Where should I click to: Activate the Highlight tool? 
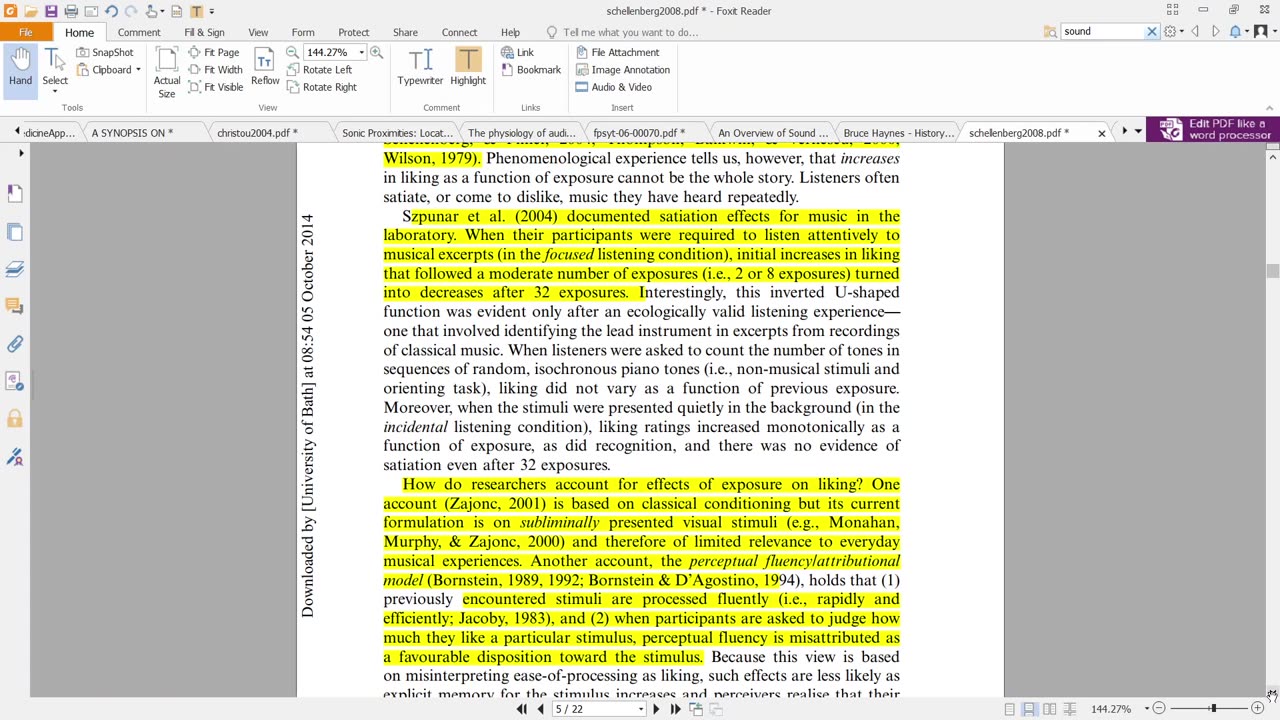(x=468, y=67)
